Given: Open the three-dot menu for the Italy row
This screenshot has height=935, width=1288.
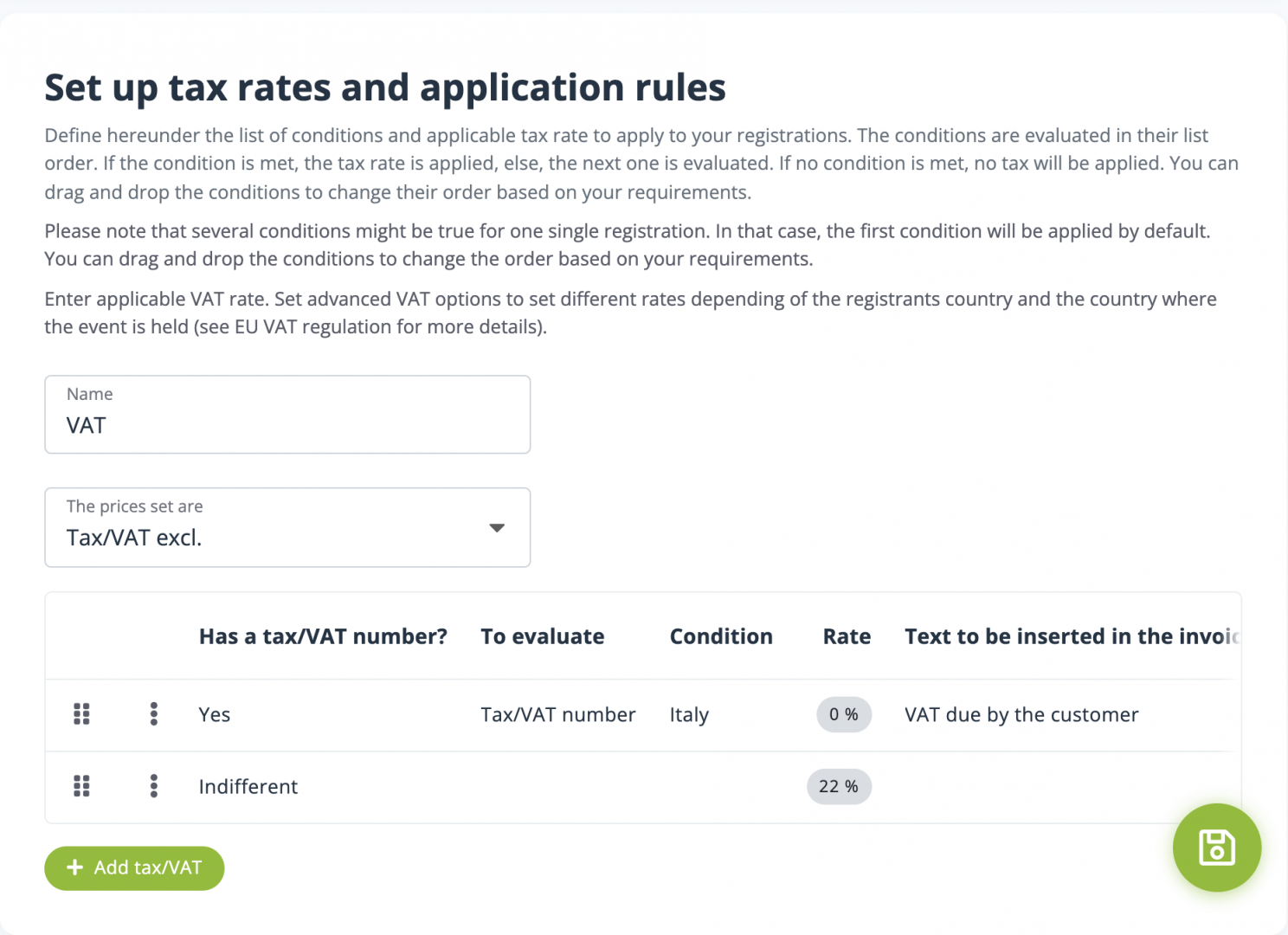Looking at the screenshot, I should point(154,714).
